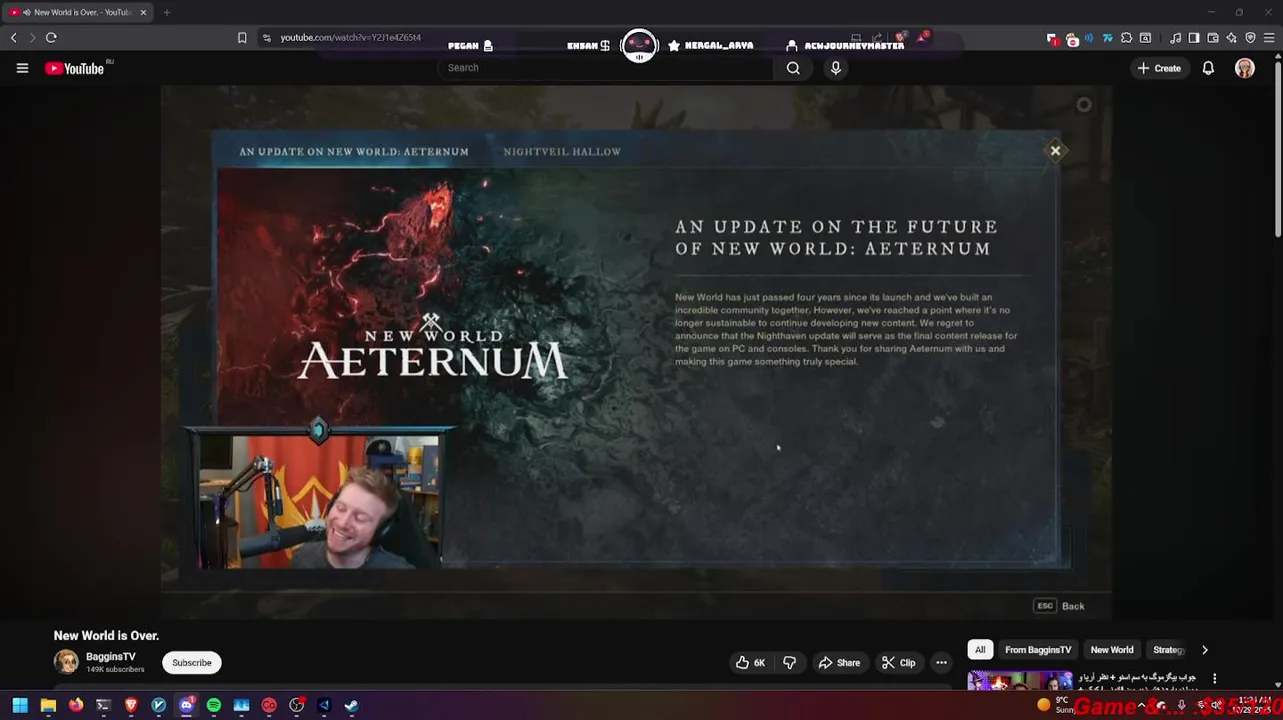Open the YouTube account avatar menu
The width and height of the screenshot is (1283, 720).
tap(1245, 68)
